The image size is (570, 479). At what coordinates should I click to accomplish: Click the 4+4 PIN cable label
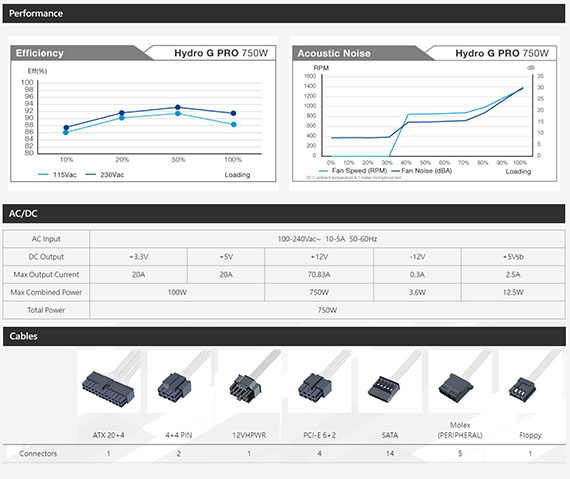[179, 435]
